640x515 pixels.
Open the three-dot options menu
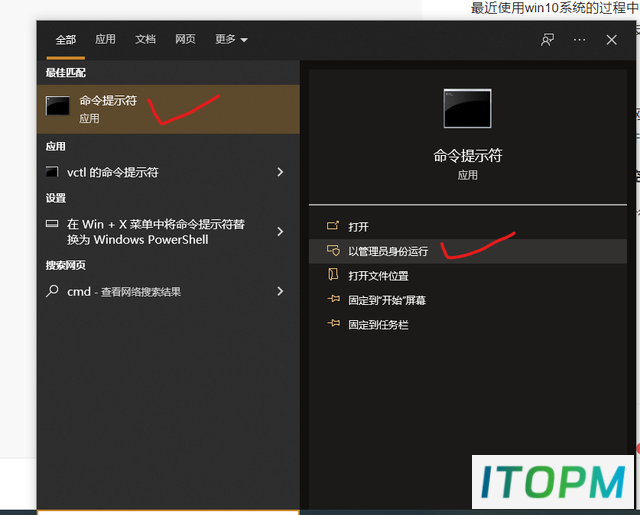click(579, 40)
